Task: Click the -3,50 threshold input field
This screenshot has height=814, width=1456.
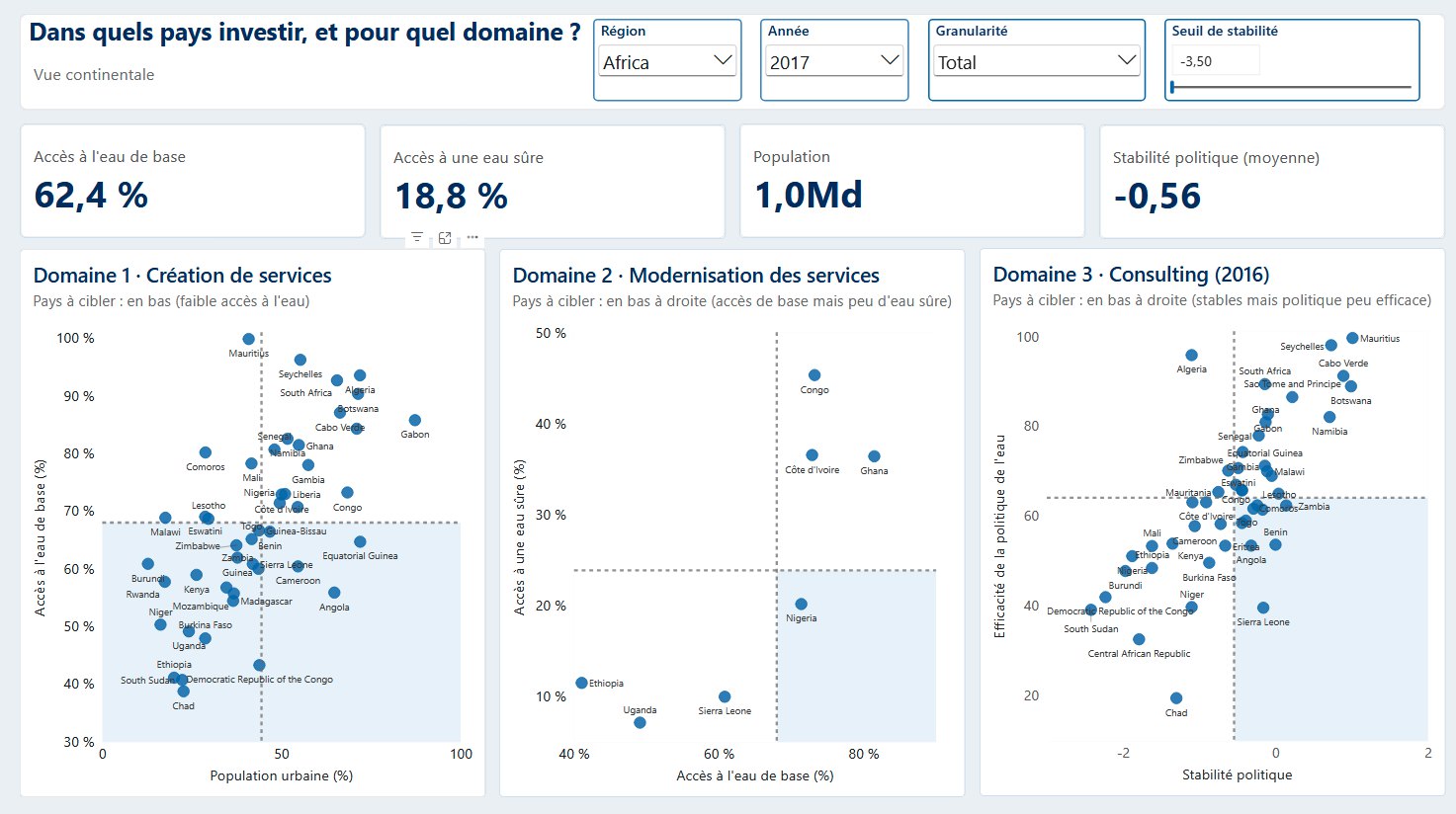Action: tap(1216, 61)
